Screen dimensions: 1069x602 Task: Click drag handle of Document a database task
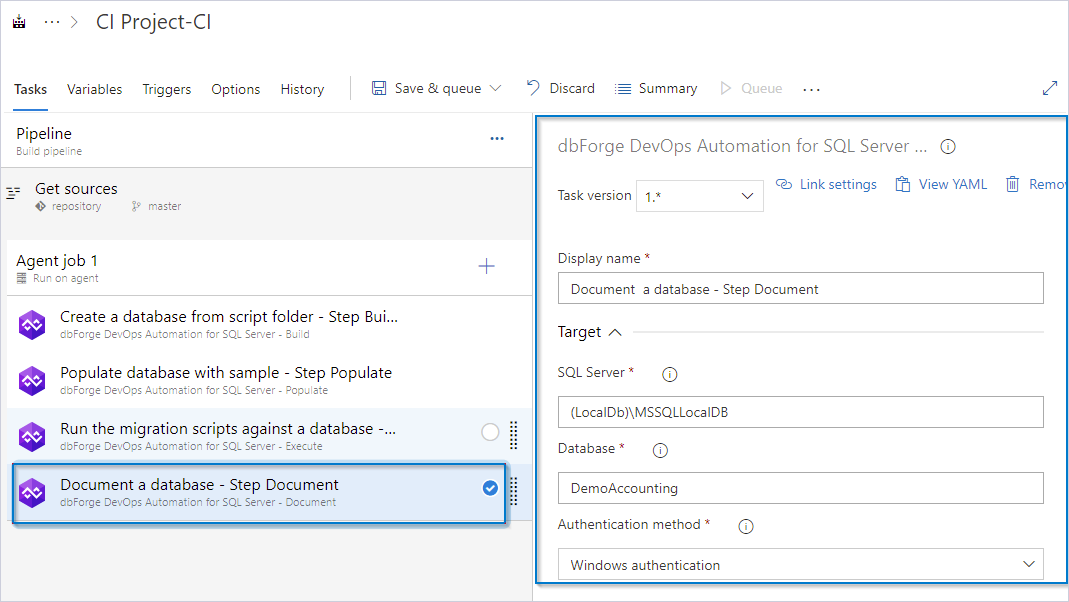[x=514, y=491]
